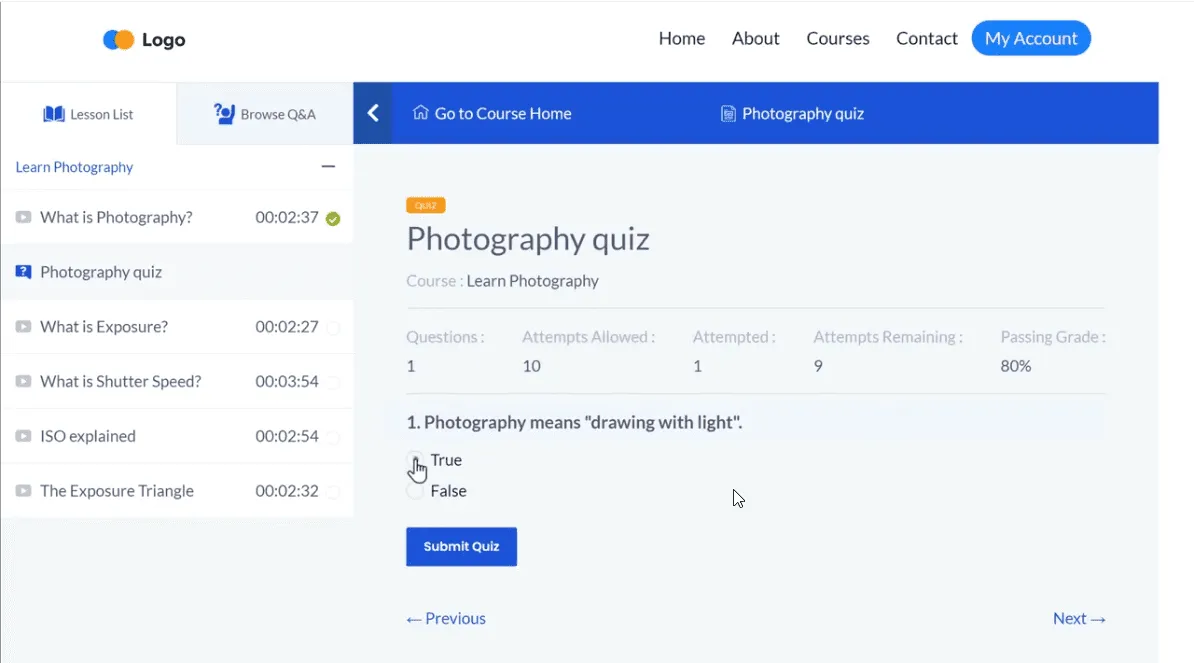Switch to the Lesson List tab
1194x663 pixels.
pyautogui.click(x=88, y=114)
